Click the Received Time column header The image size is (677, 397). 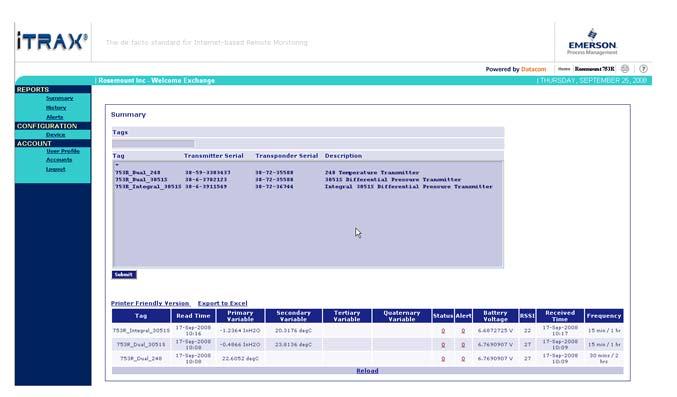pos(560,316)
